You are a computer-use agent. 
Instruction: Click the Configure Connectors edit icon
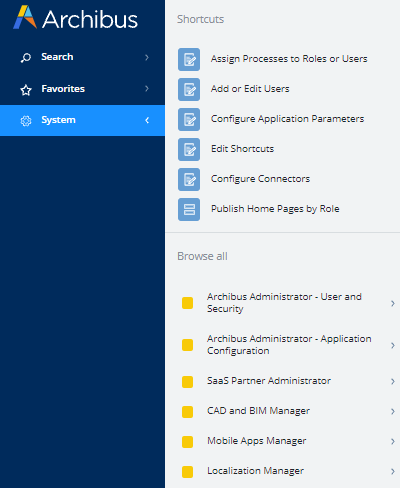coord(189,179)
